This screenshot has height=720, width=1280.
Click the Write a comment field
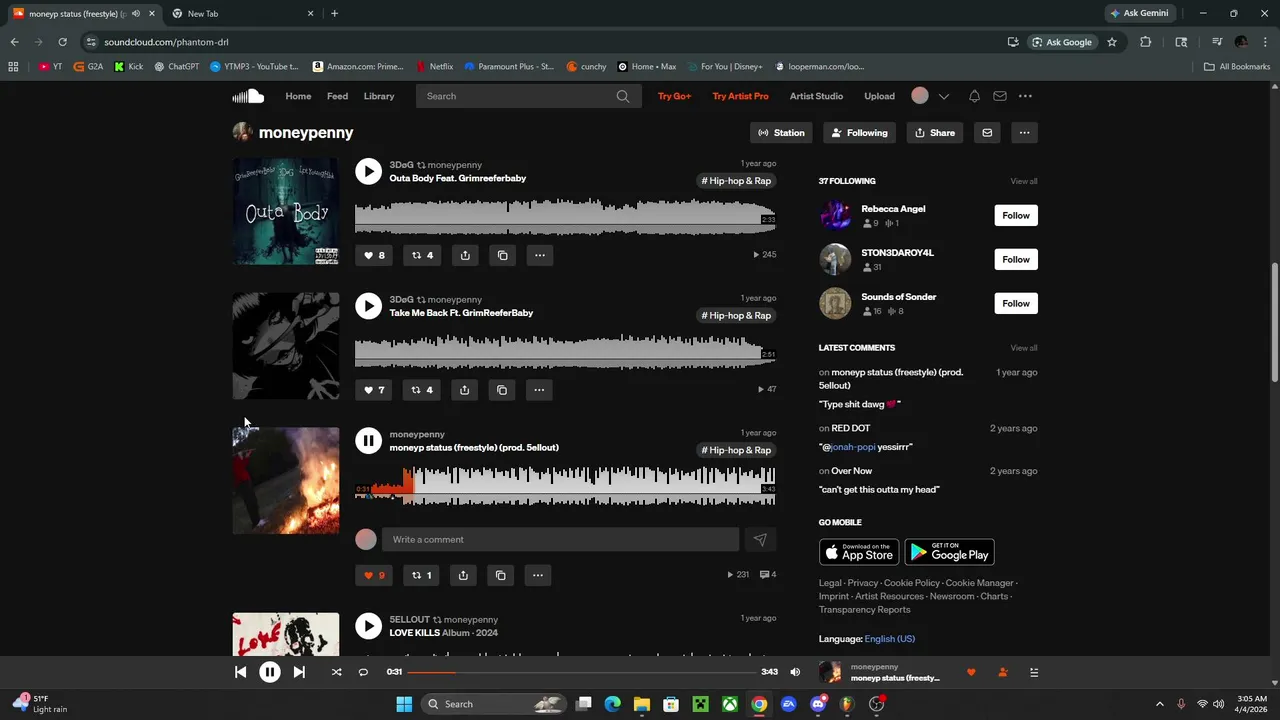[x=560, y=540]
